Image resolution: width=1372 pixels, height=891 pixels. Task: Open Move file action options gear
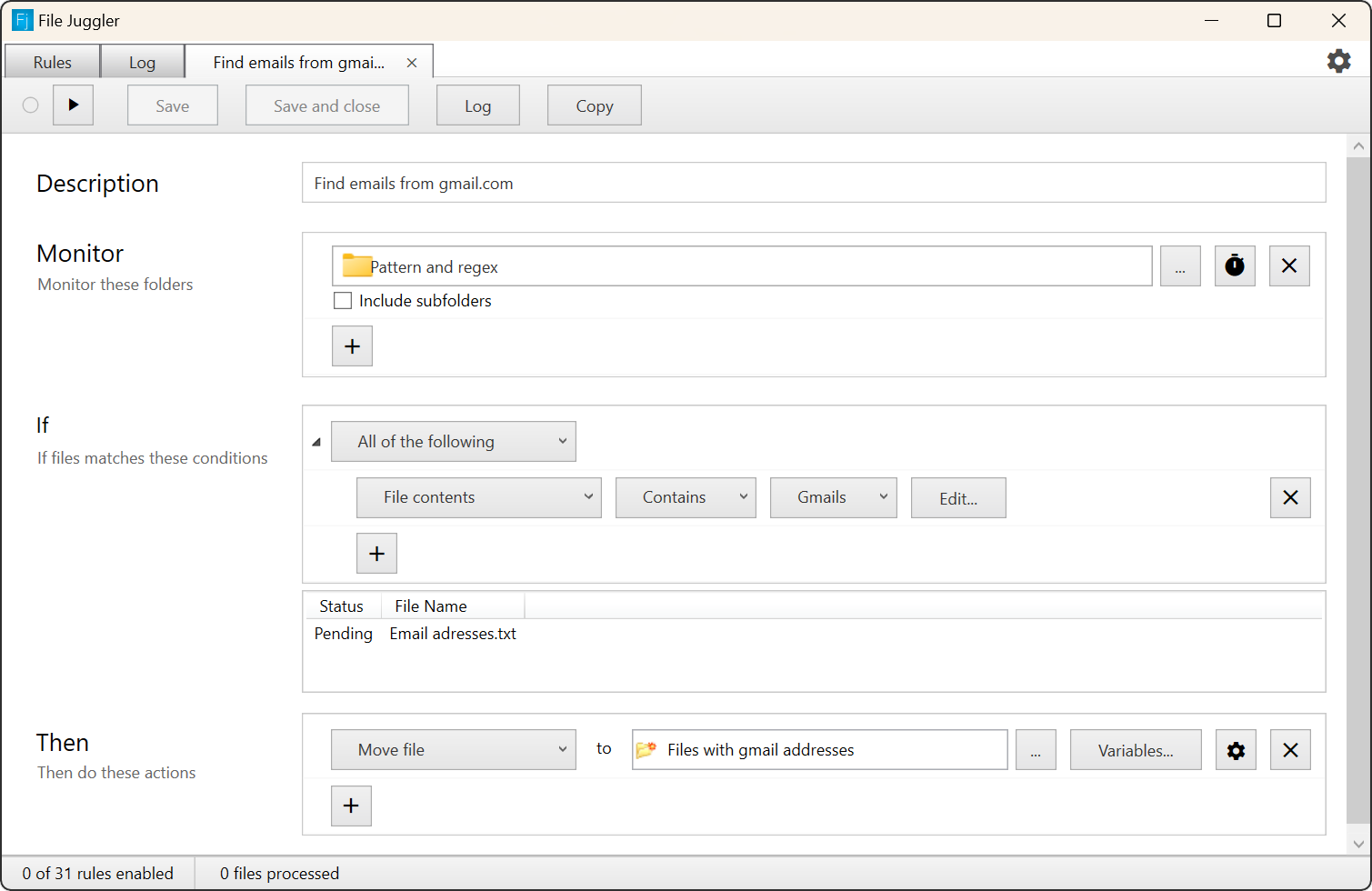tap(1236, 750)
